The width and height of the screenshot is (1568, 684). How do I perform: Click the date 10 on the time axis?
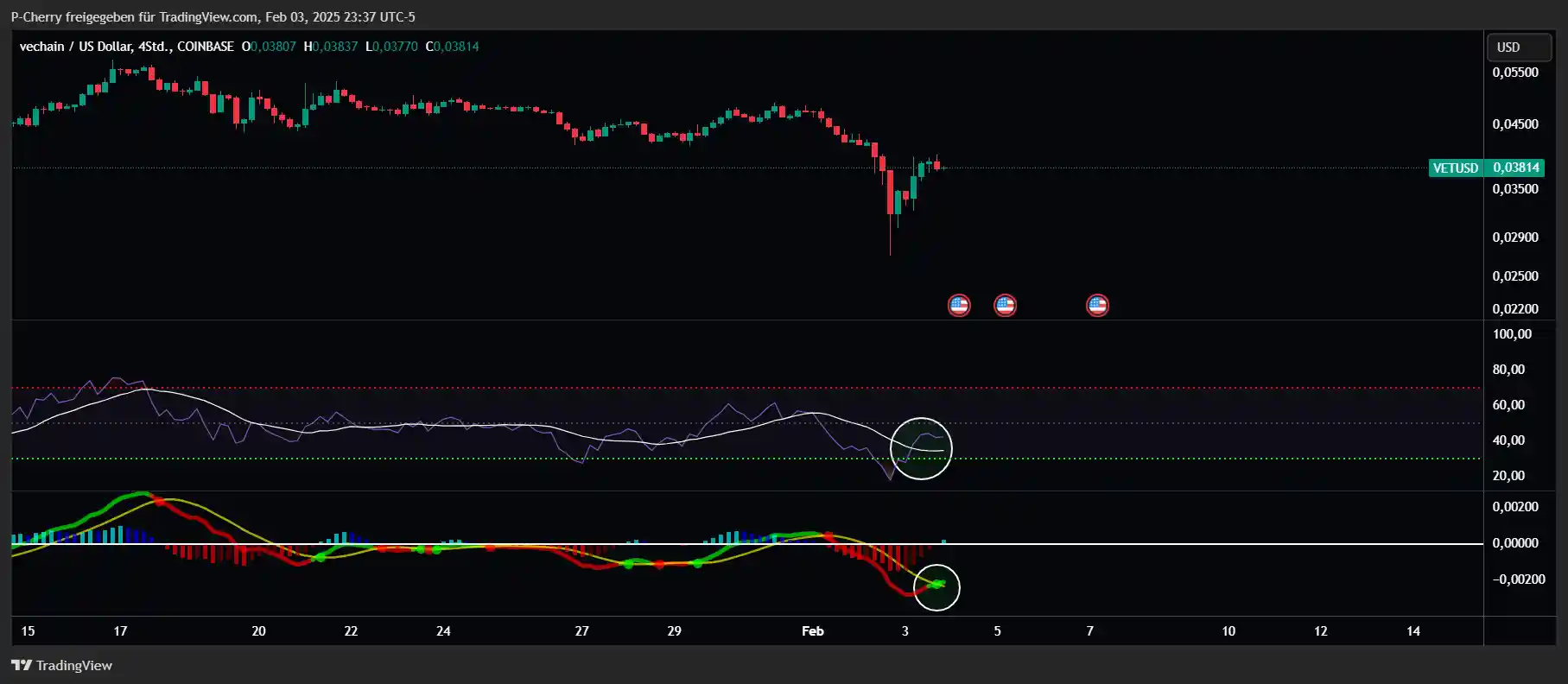(1228, 631)
